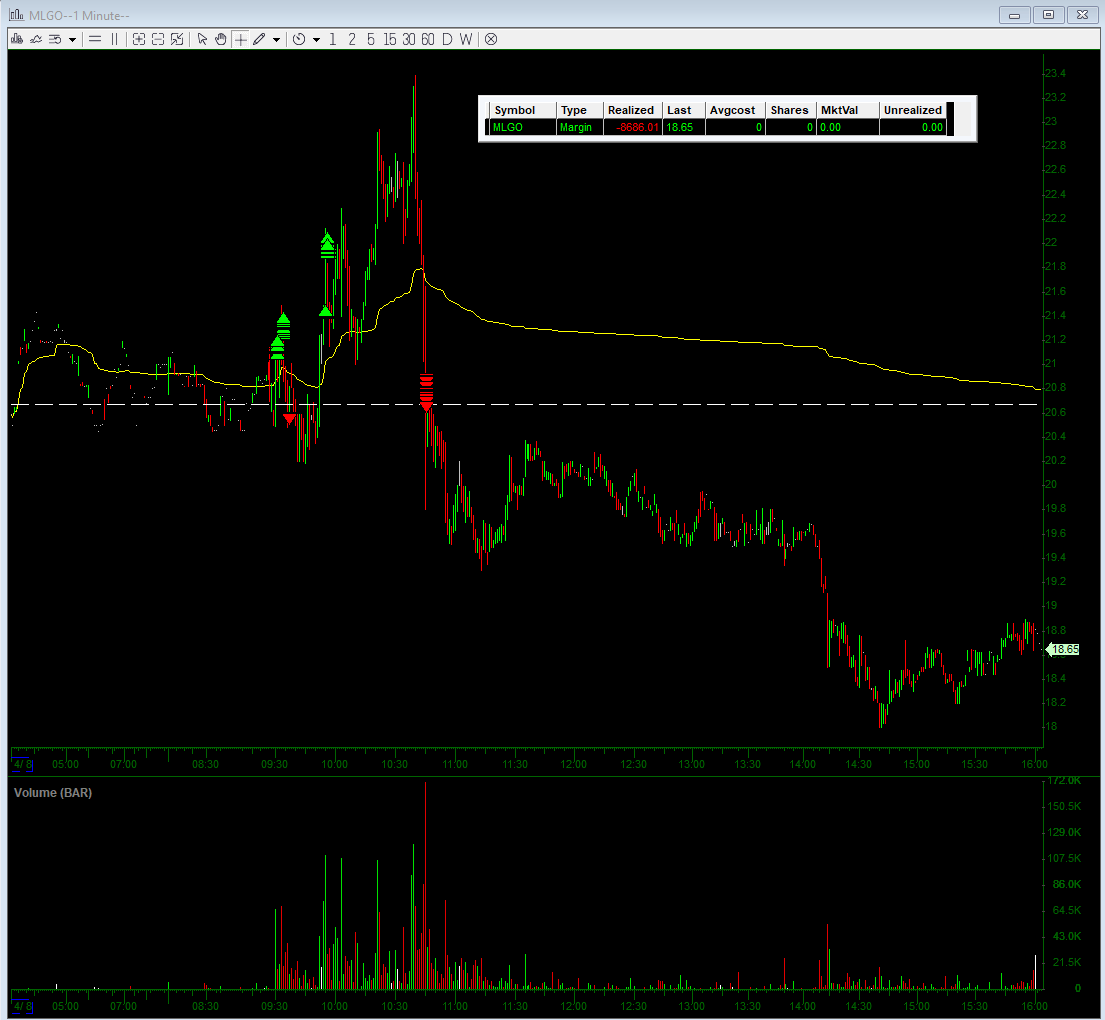Select the hand pan tool

(221, 39)
